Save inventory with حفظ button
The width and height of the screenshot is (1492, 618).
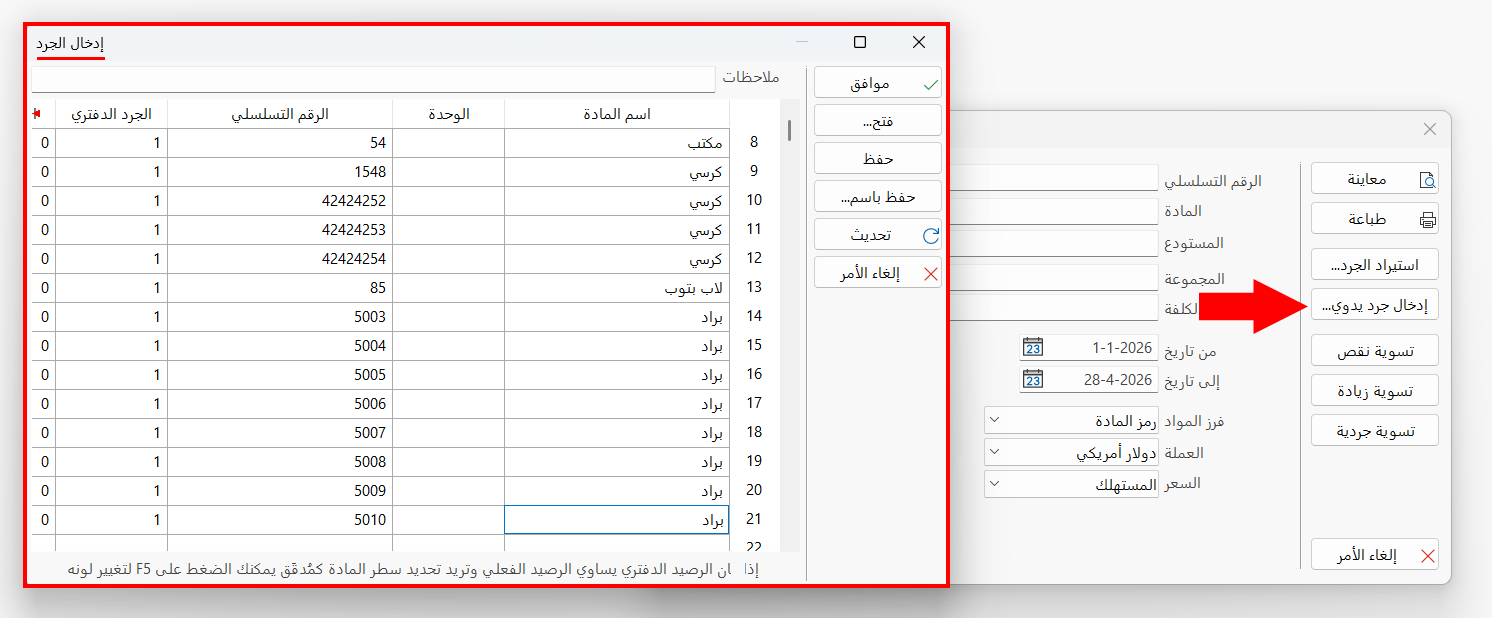(877, 159)
